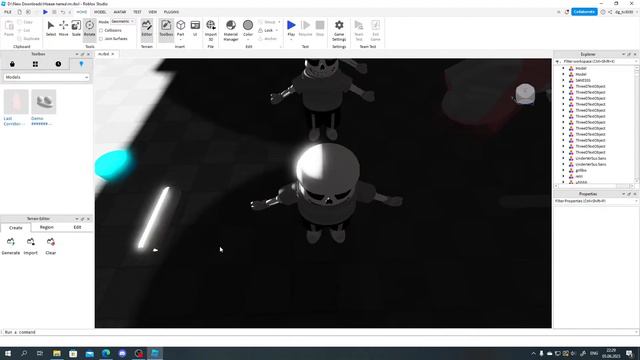Image resolution: width=640 pixels, height=360 pixels.
Task: Expand the first Model in Explorer
Action: coord(563,68)
